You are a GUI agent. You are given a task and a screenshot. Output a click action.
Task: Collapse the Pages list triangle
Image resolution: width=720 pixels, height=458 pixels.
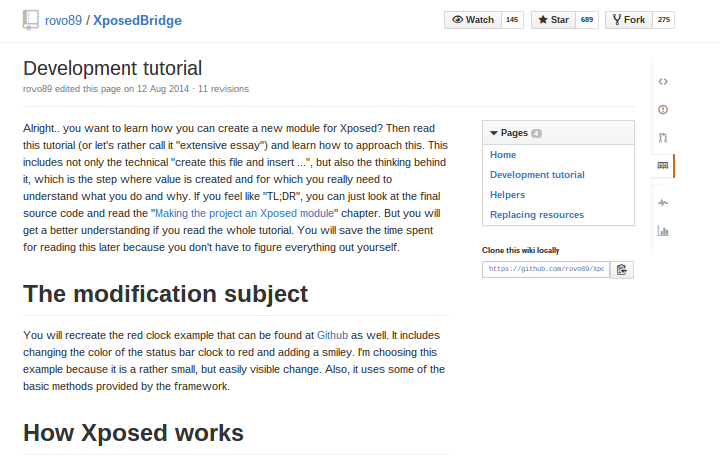(x=494, y=133)
